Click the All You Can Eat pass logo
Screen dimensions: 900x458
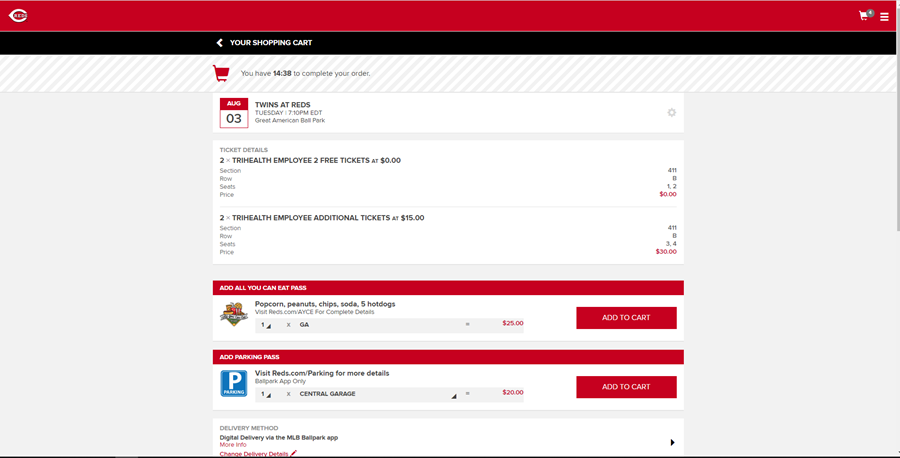point(234,315)
